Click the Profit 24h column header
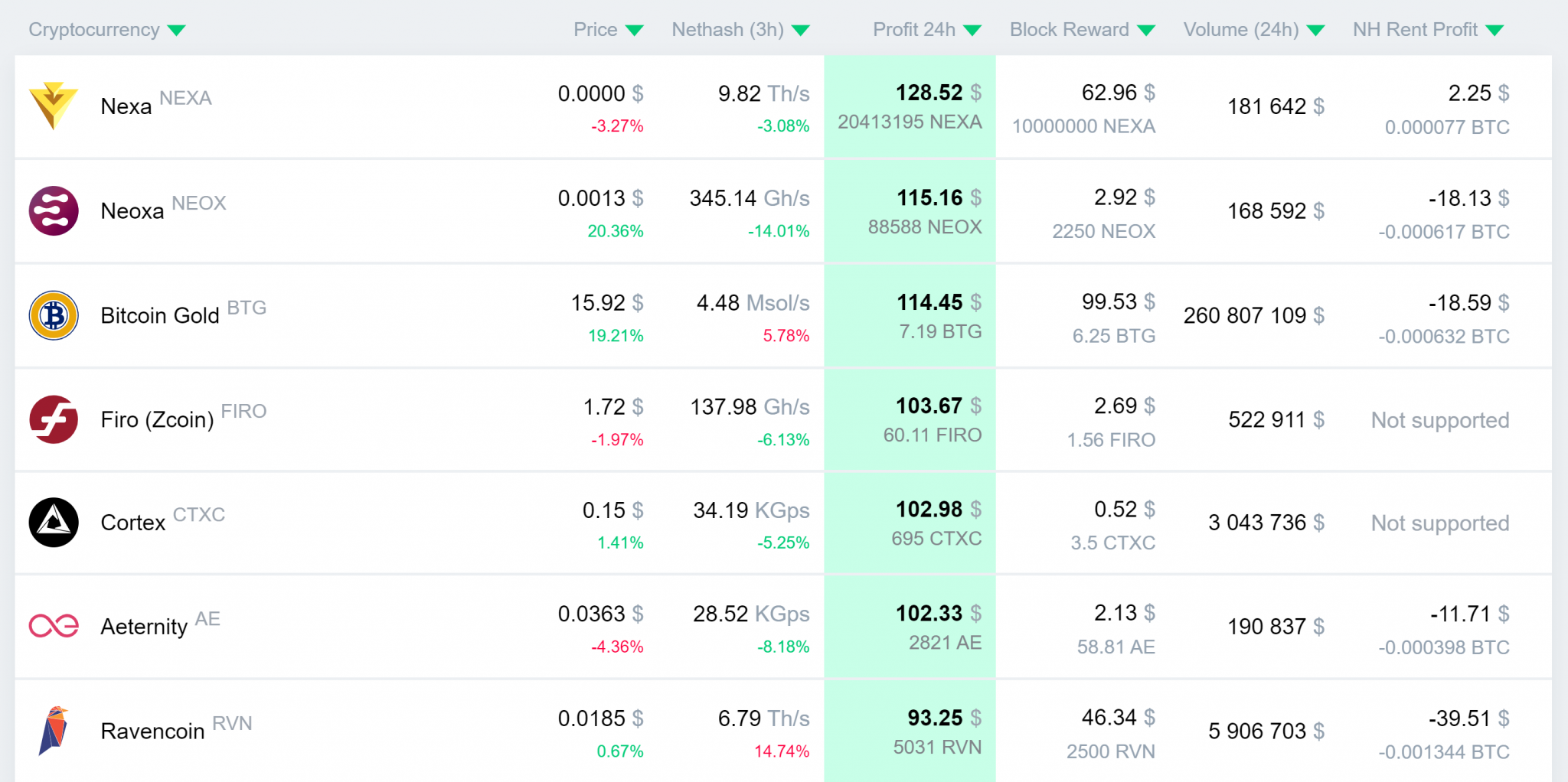 [x=915, y=30]
